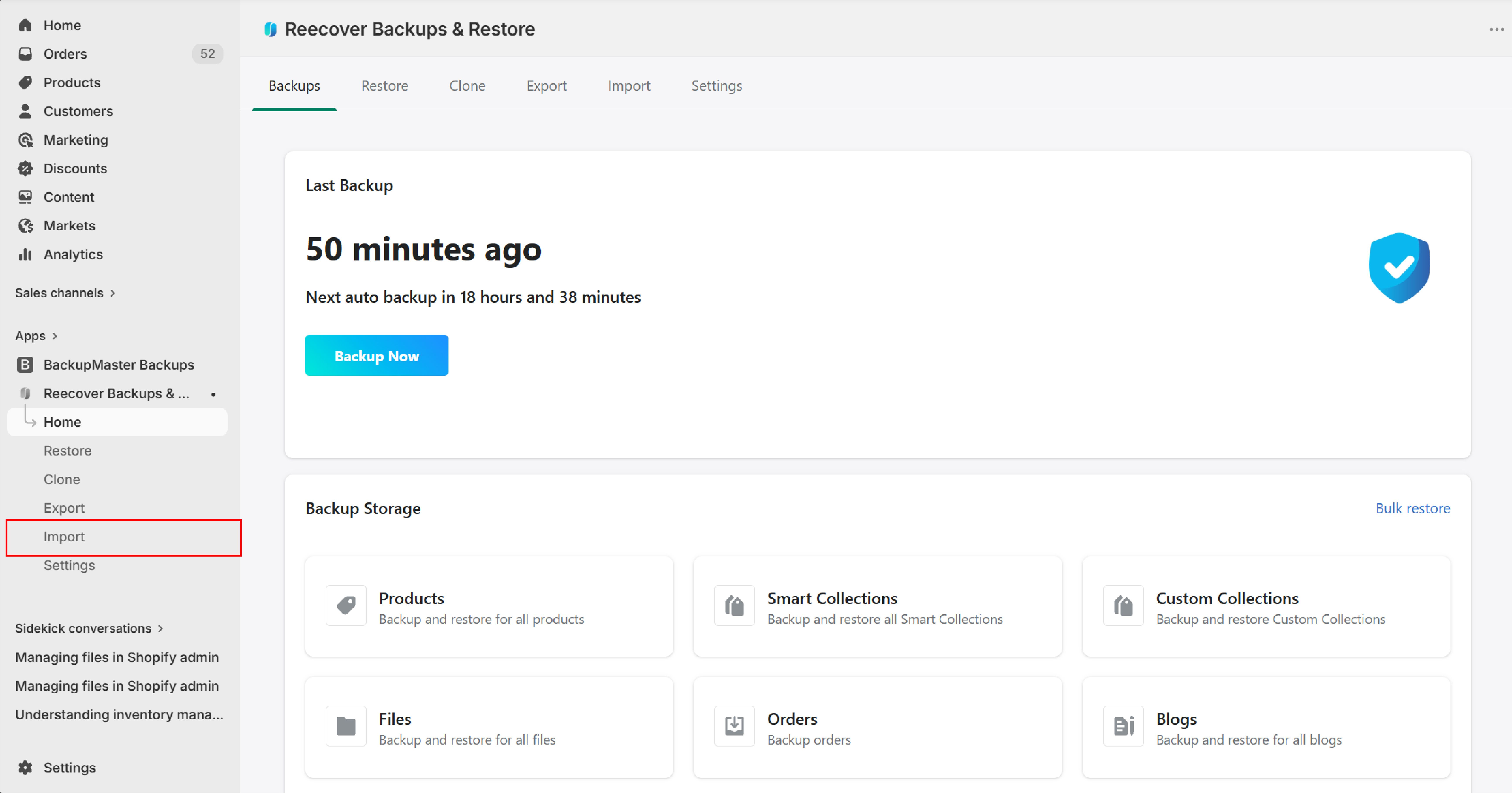Click the Orders card download icon

click(734, 726)
